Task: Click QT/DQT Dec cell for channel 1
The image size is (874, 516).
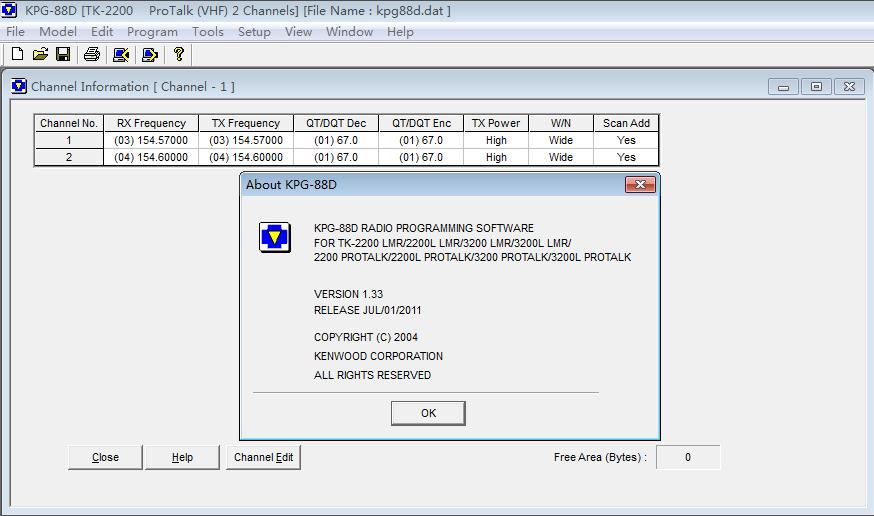Action: [x=336, y=140]
